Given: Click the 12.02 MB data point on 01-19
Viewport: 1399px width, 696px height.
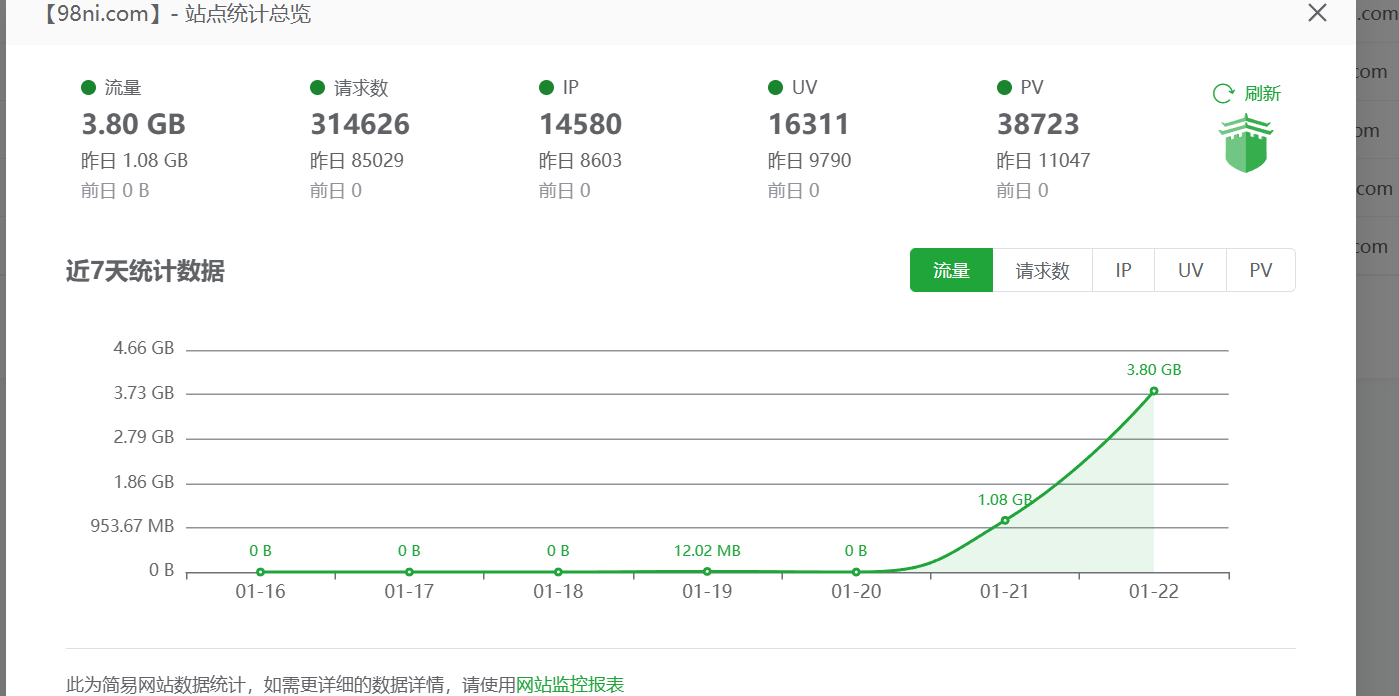Looking at the screenshot, I should [706, 570].
